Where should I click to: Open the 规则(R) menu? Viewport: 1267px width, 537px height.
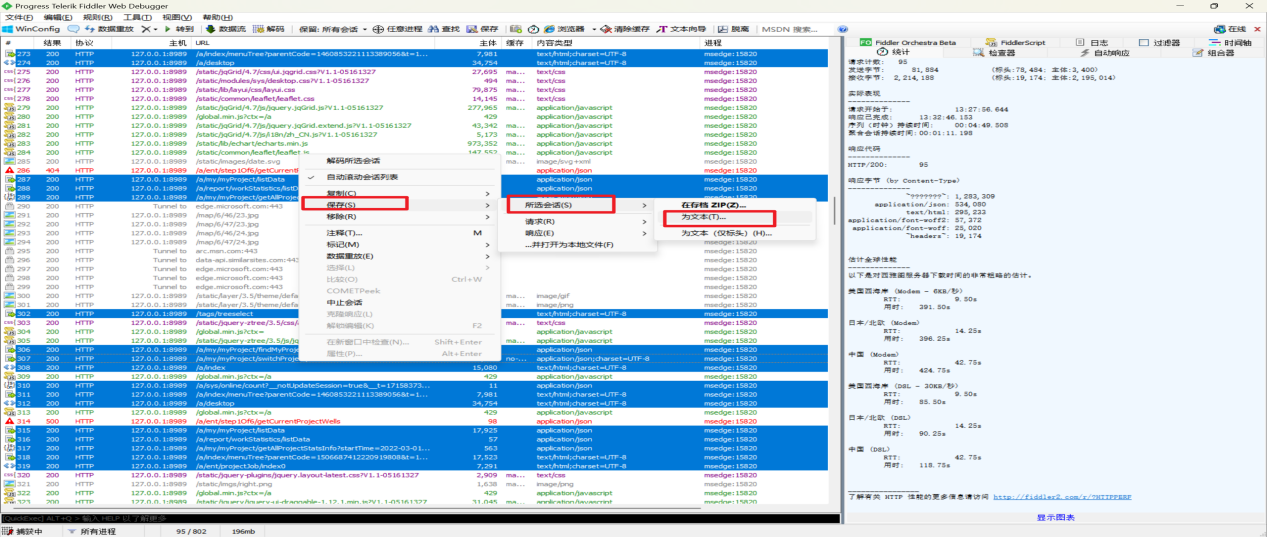pos(99,17)
